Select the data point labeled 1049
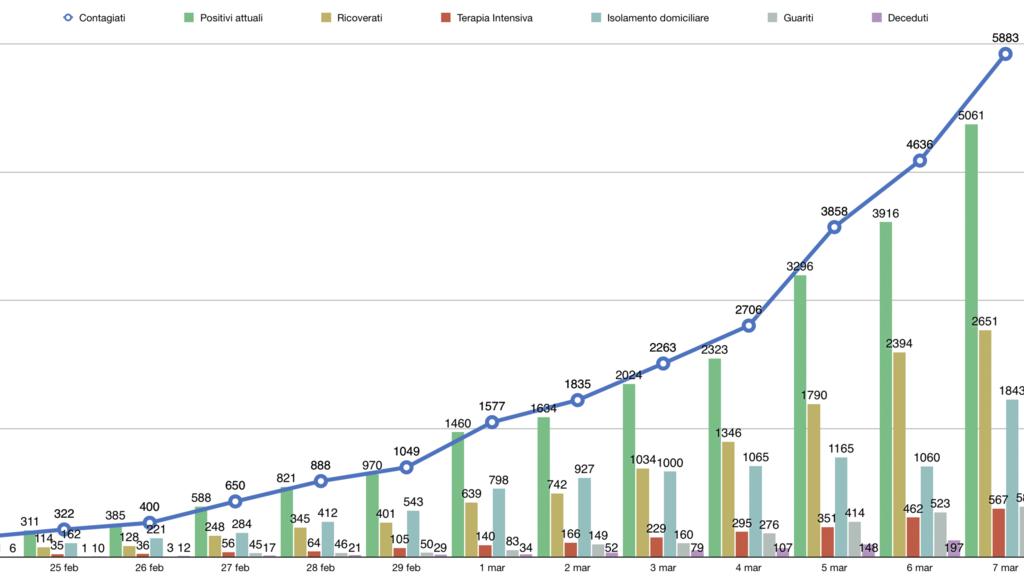This screenshot has width=1024, height=576. tap(406, 467)
